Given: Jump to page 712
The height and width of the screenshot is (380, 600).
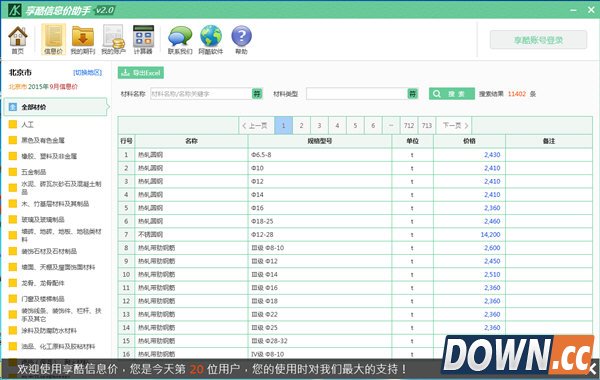Looking at the screenshot, I should (x=409, y=126).
